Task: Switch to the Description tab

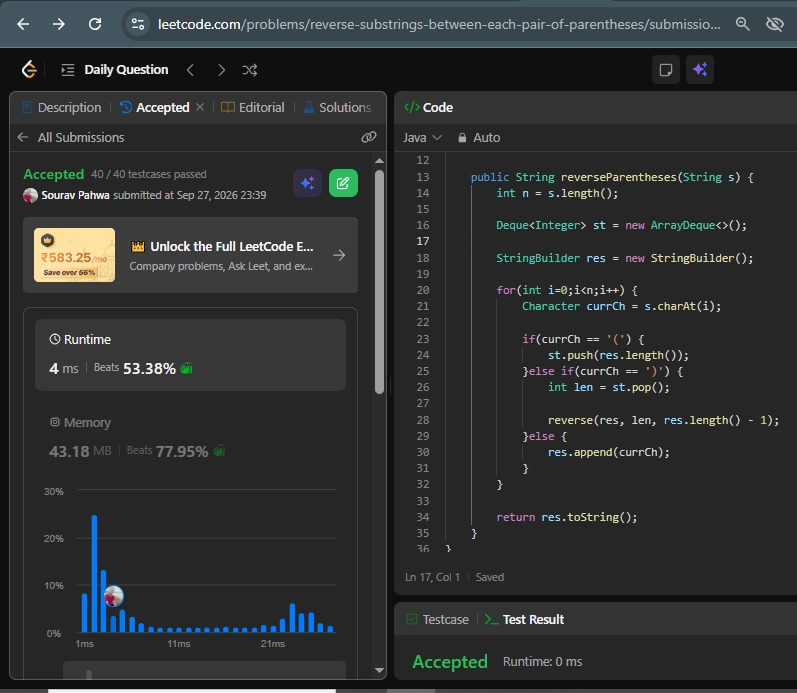Action: pos(62,107)
